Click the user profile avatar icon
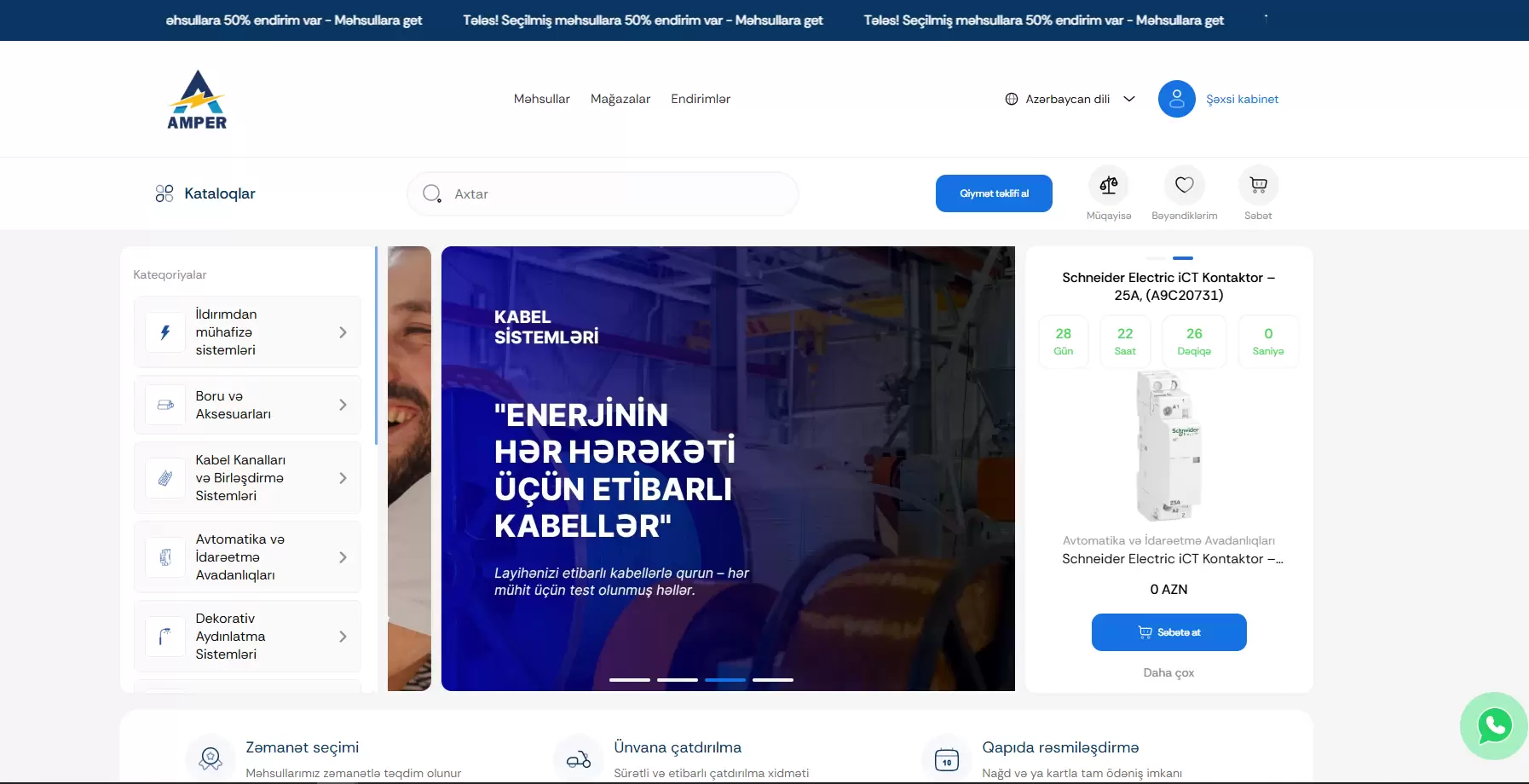This screenshot has height=784, width=1529. (x=1176, y=99)
